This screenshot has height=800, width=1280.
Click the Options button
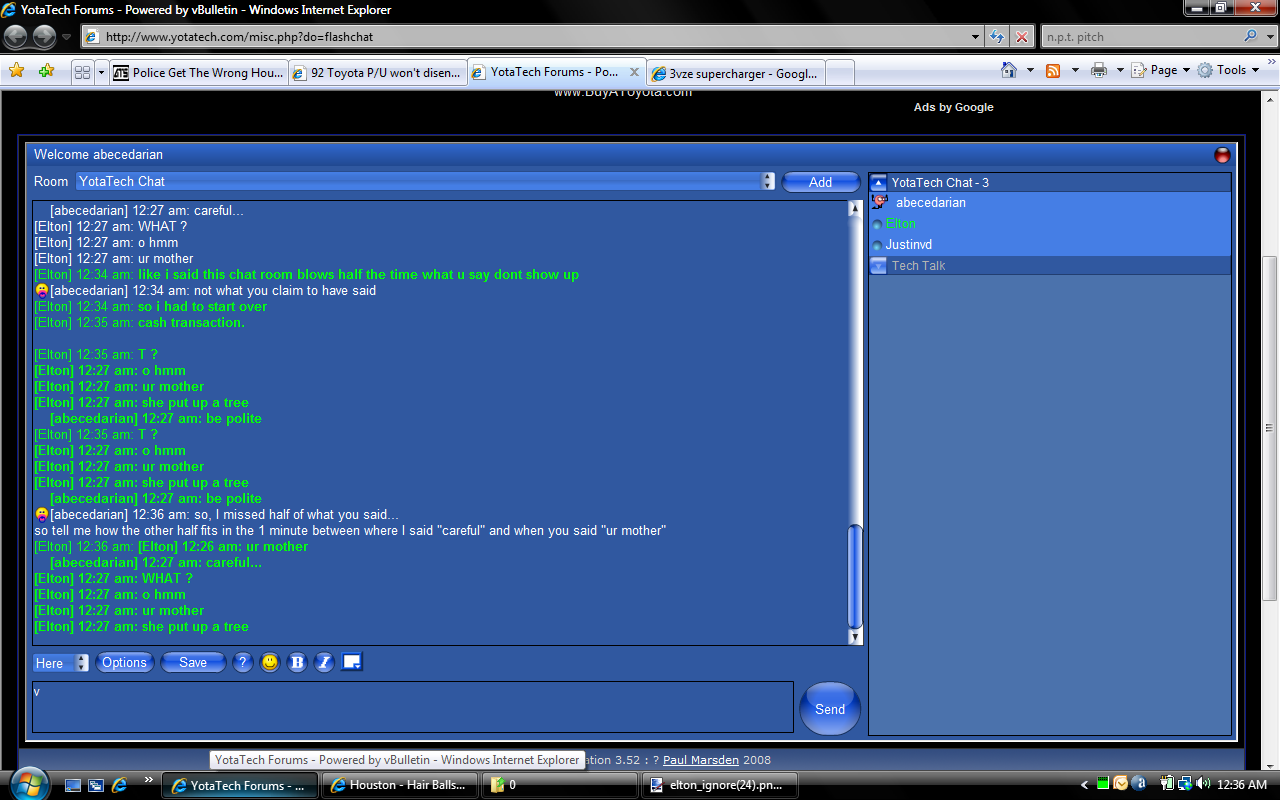[125, 662]
